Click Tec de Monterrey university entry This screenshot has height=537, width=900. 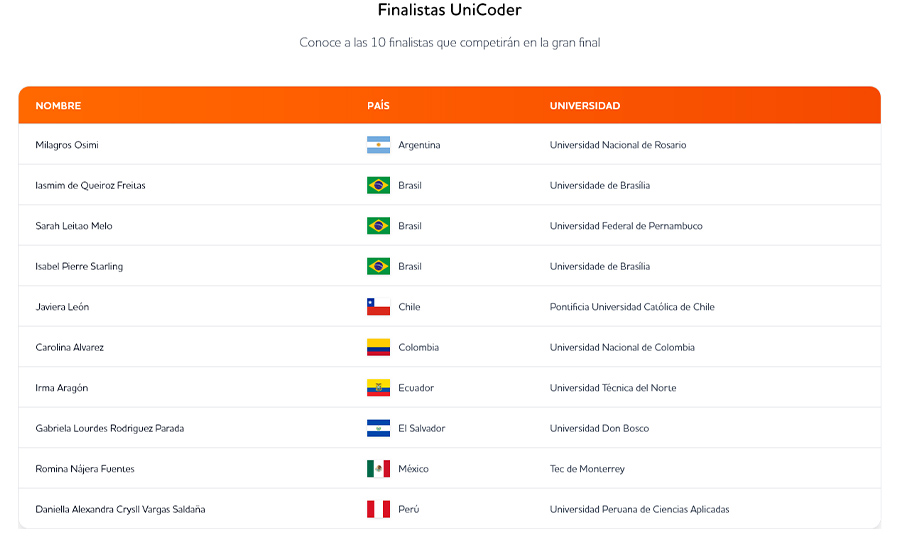pyautogui.click(x=587, y=469)
